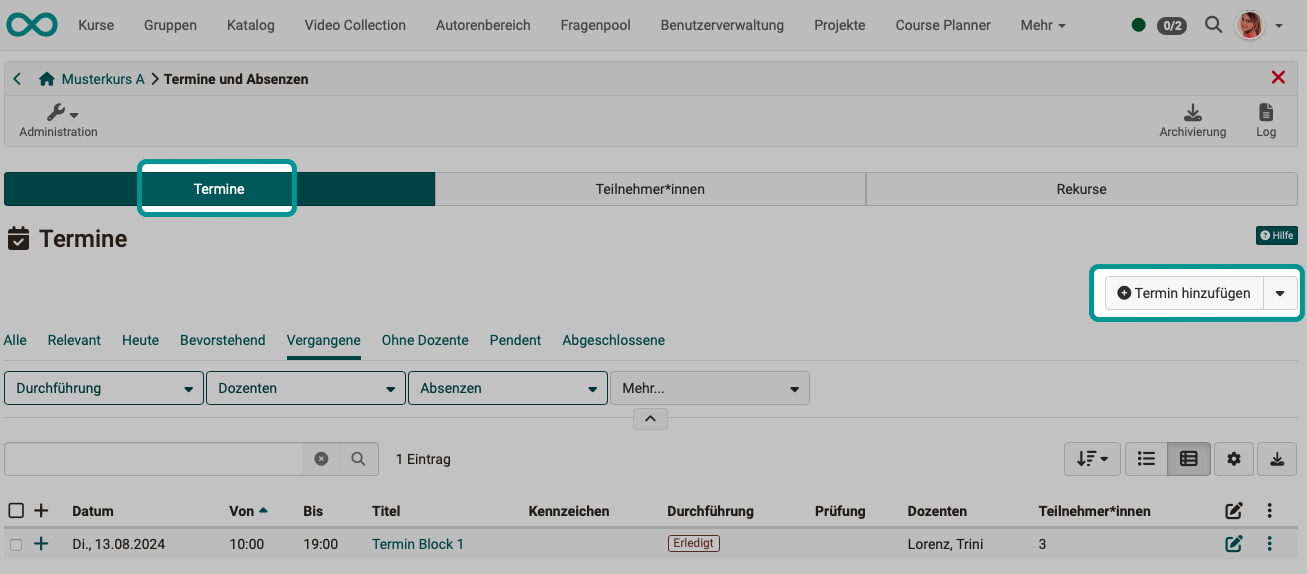Viewport: 1307px width, 574px height.
Task: Open the user menu arrow beside the avatar
Action: 1279,26
